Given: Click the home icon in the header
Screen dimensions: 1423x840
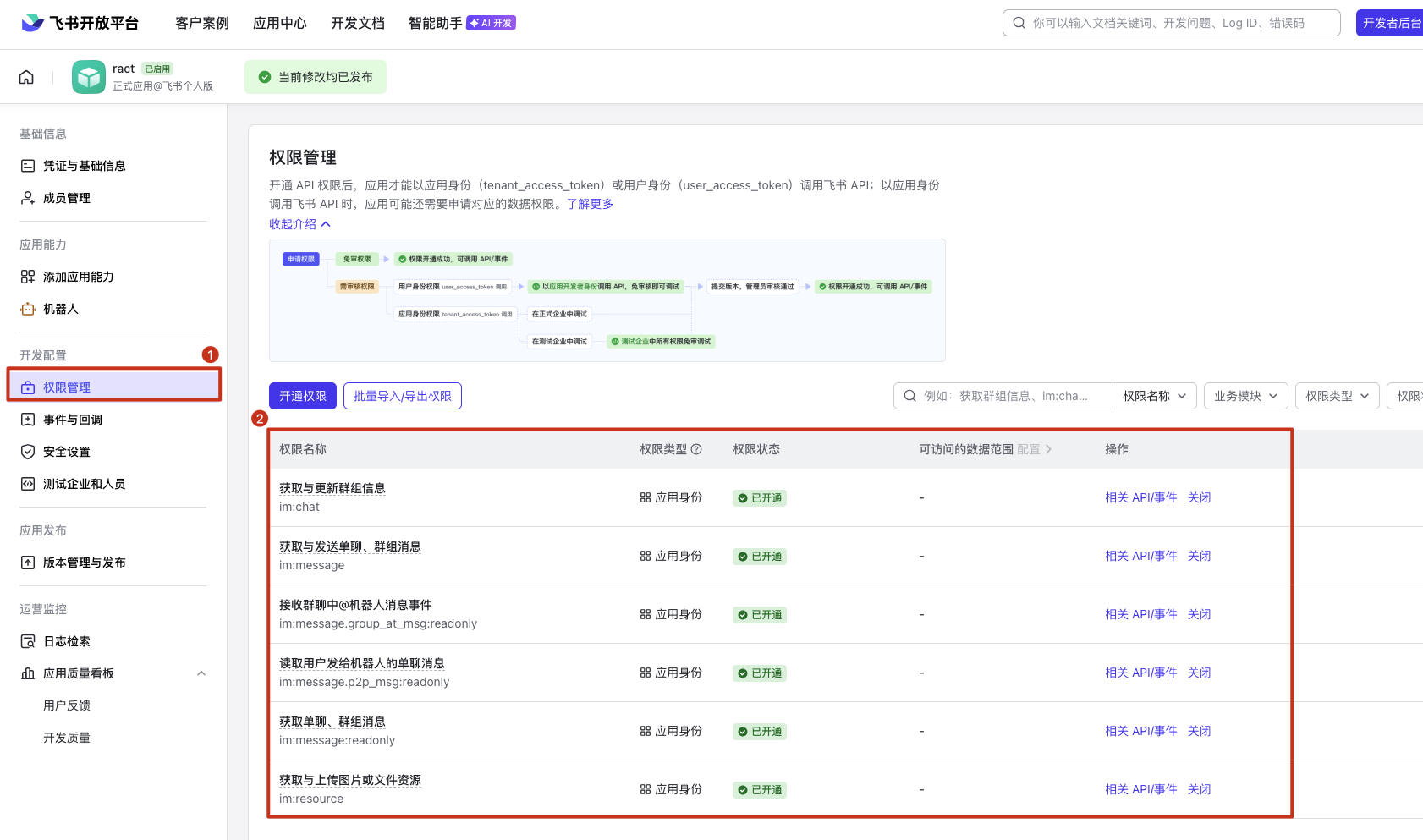Looking at the screenshot, I should pos(26,77).
